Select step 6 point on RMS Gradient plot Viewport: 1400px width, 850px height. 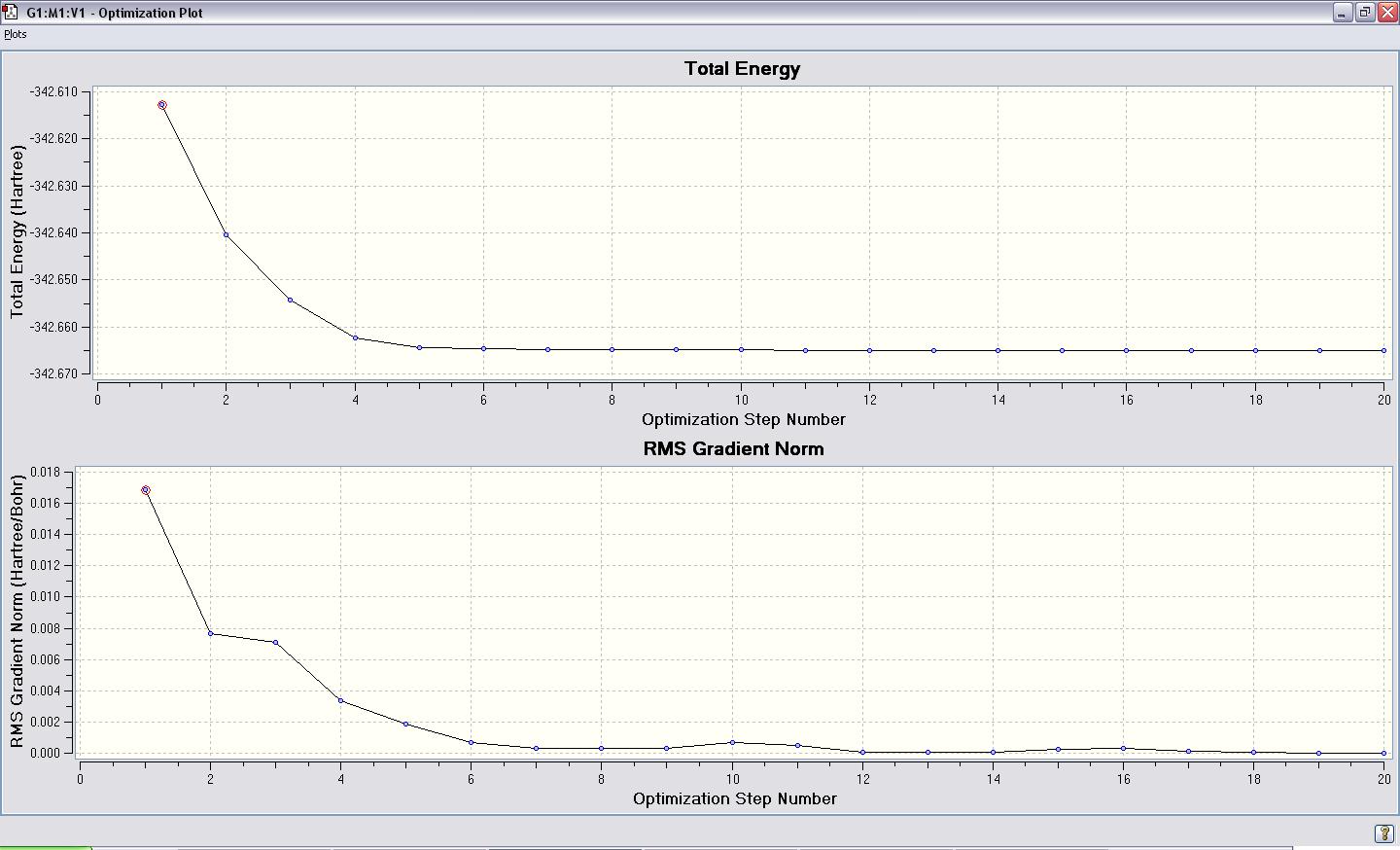coord(471,743)
